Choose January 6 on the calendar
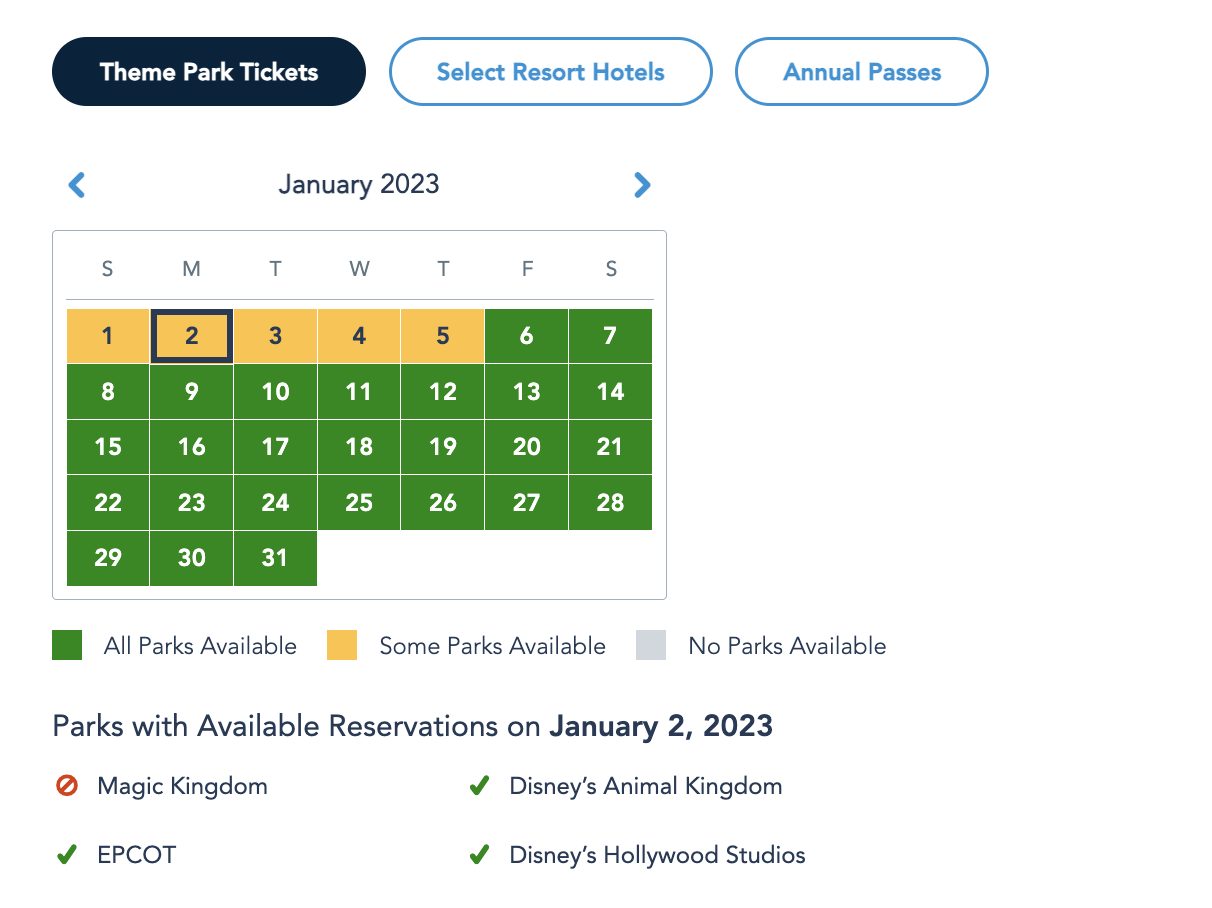This screenshot has width=1212, height=908. coord(527,336)
